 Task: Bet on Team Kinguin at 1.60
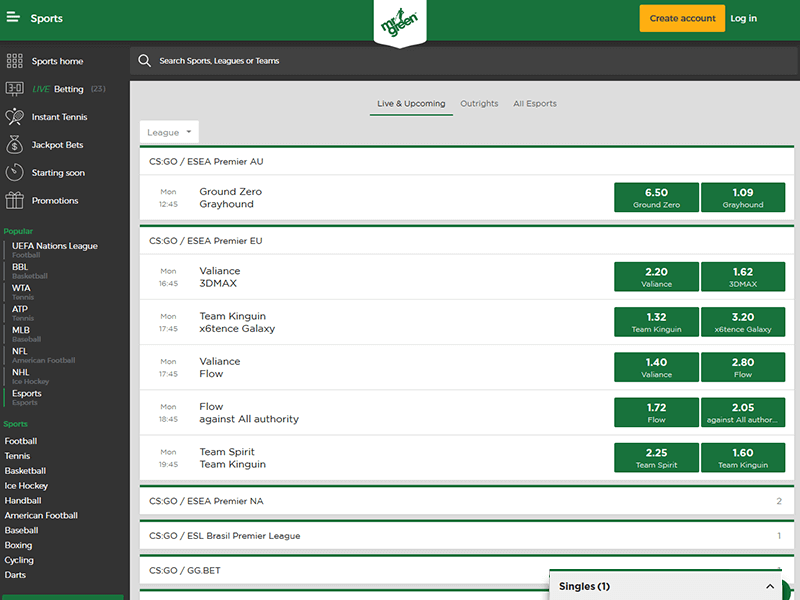point(743,457)
